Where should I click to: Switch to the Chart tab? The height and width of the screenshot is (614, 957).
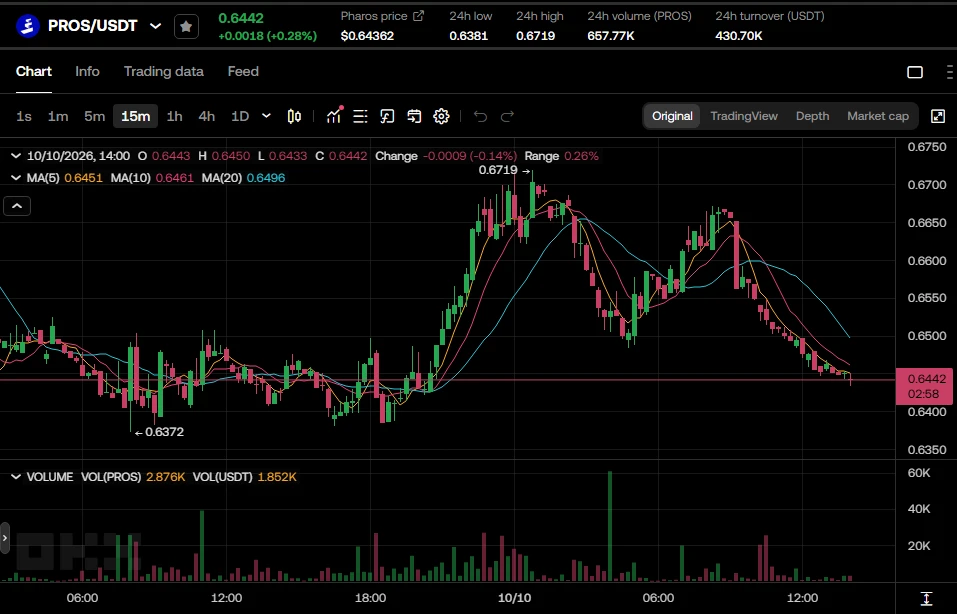[34, 71]
